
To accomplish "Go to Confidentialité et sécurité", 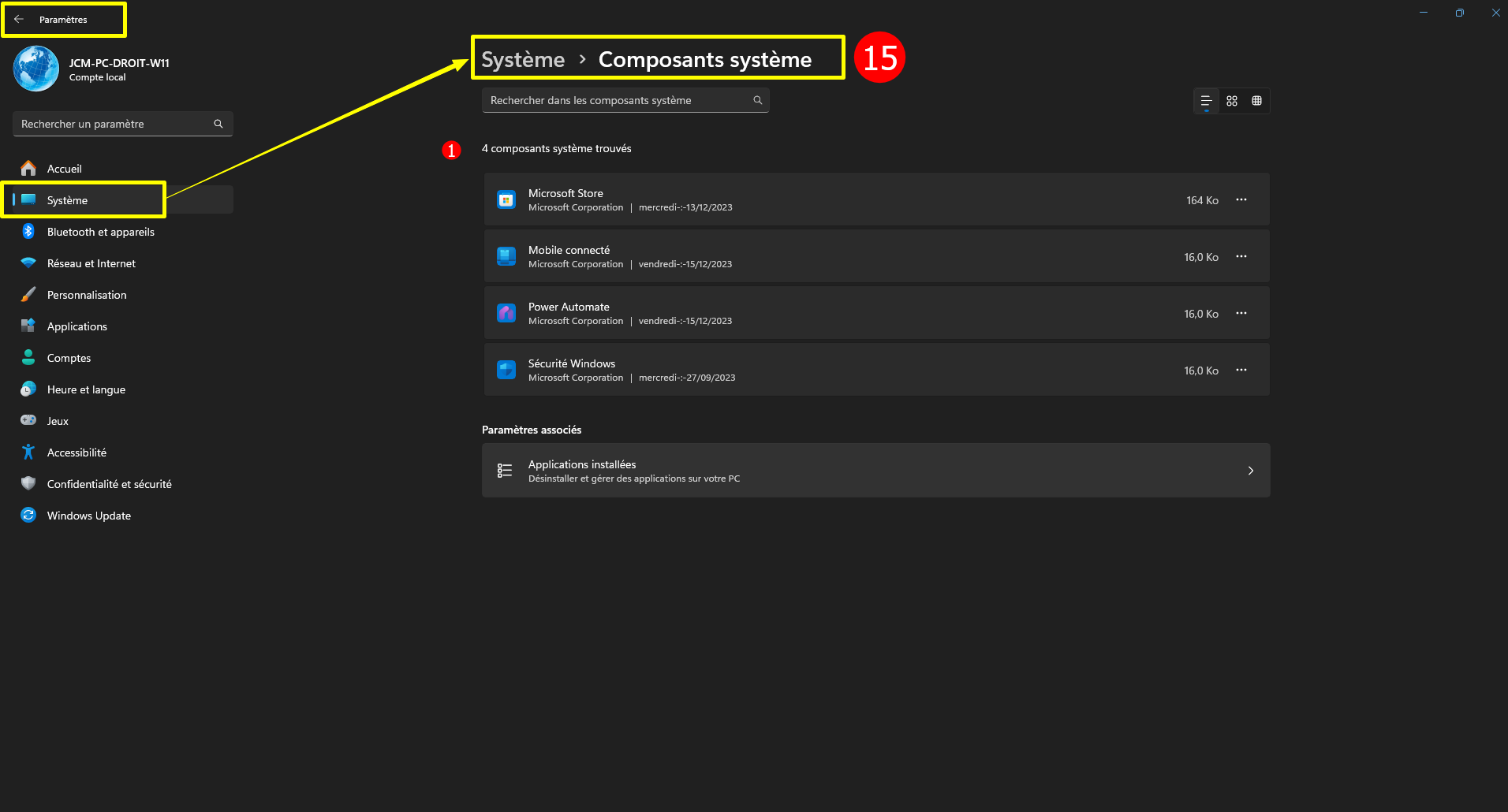I will (123, 484).
